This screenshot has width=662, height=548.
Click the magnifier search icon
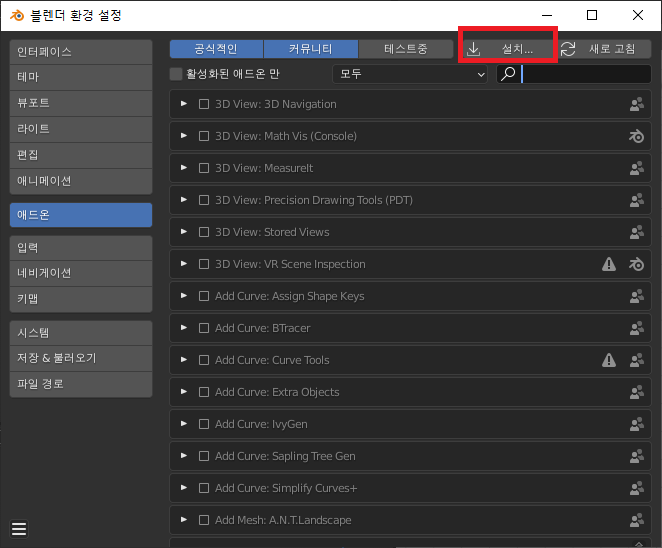pyautogui.click(x=508, y=74)
